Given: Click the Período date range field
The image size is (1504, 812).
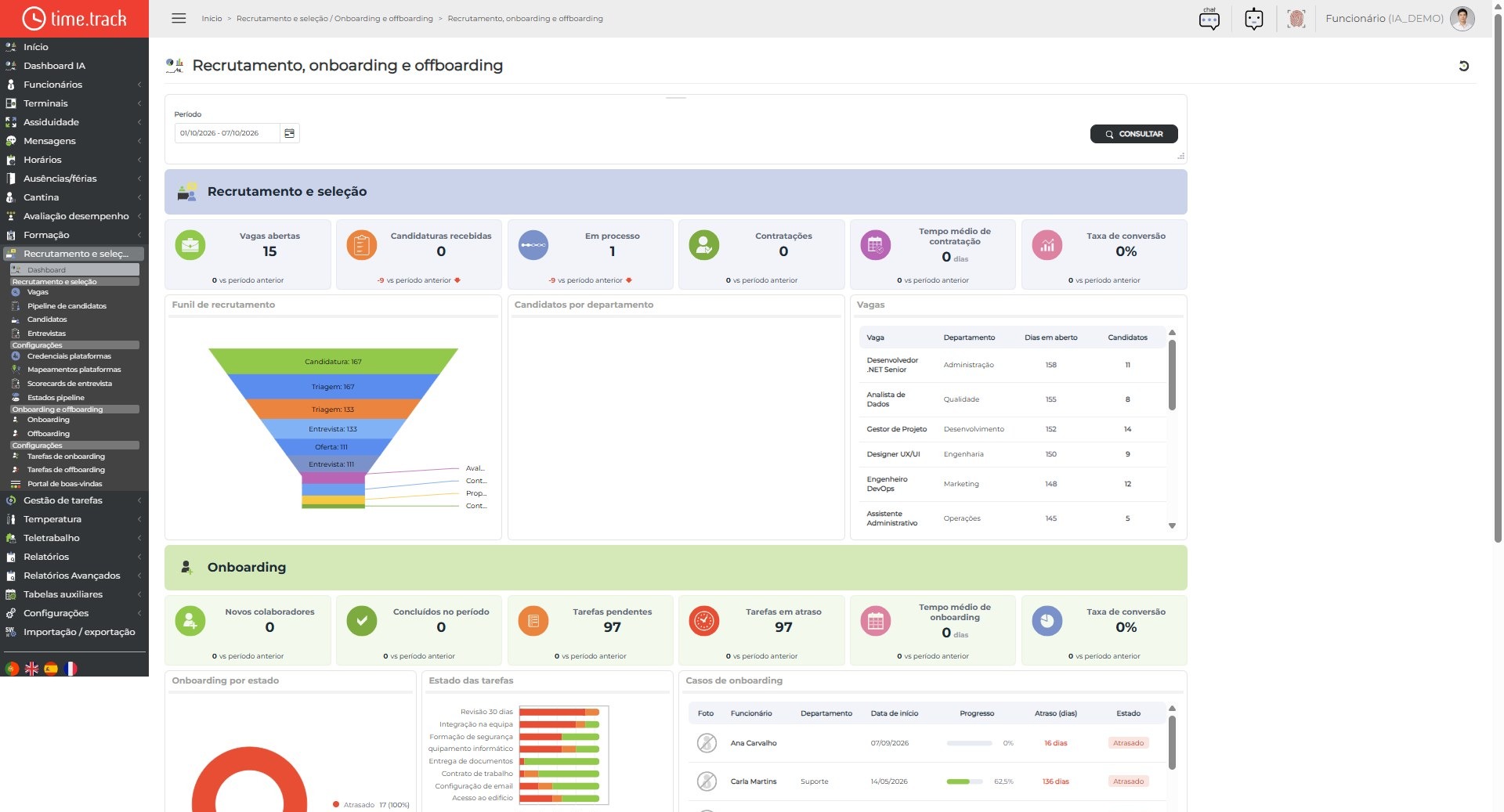Looking at the screenshot, I should pos(226,133).
